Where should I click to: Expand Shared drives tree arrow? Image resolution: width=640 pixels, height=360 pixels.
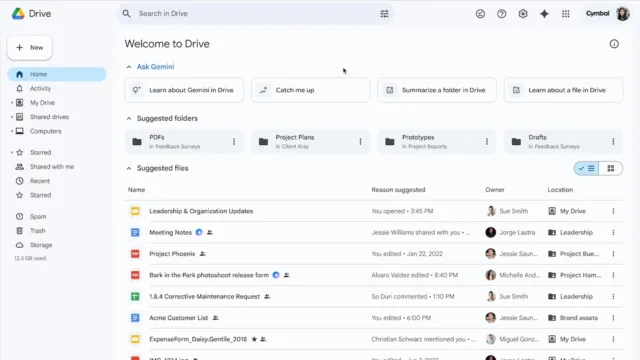tap(12, 117)
